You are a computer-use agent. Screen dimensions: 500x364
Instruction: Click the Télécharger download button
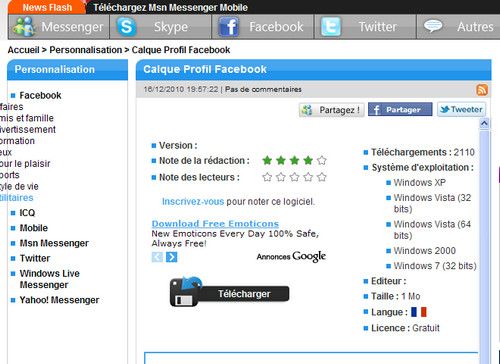click(229, 291)
